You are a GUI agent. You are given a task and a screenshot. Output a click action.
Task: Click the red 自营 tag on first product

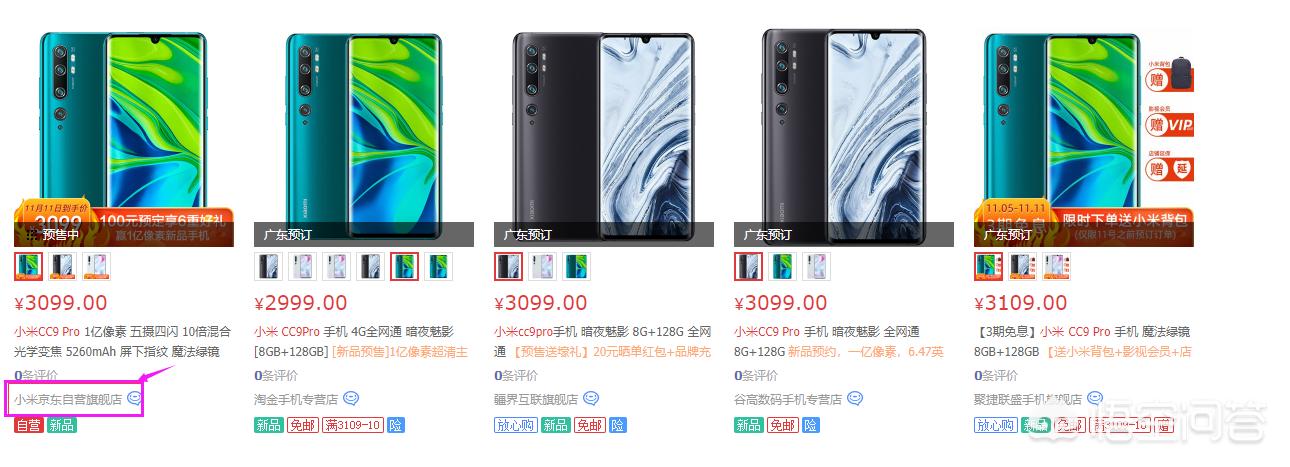point(28,425)
